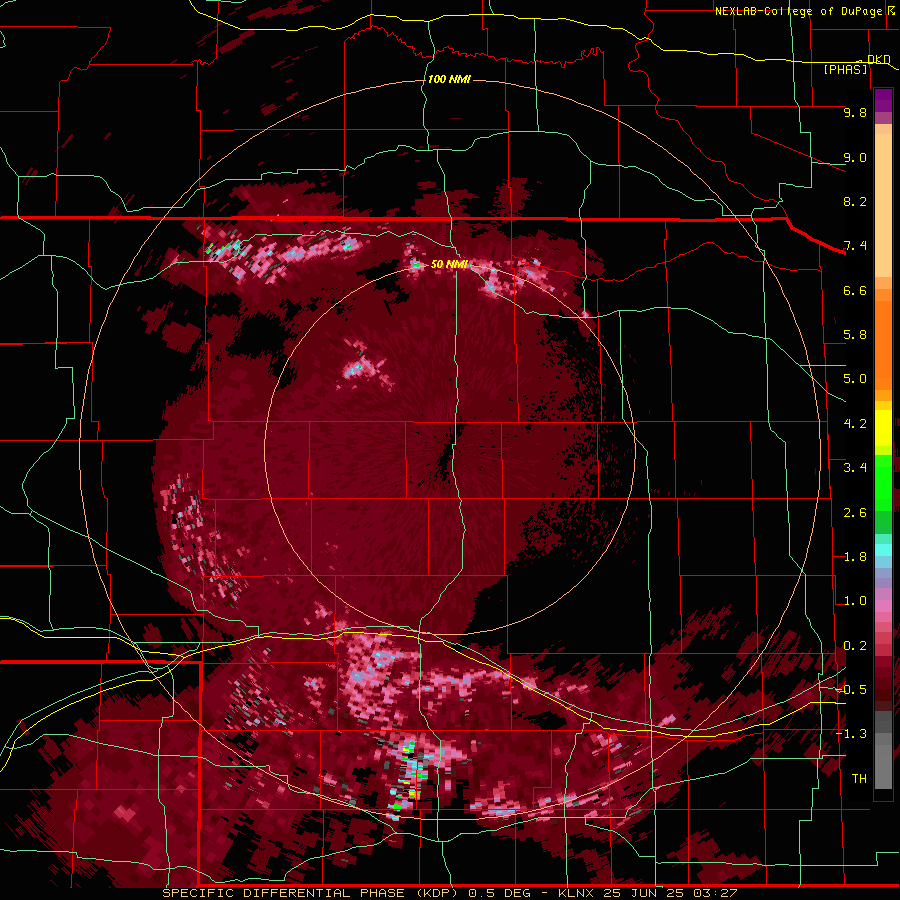Pick the cyan segment of the color bar
The height and width of the screenshot is (900, 900).
[x=883, y=549]
